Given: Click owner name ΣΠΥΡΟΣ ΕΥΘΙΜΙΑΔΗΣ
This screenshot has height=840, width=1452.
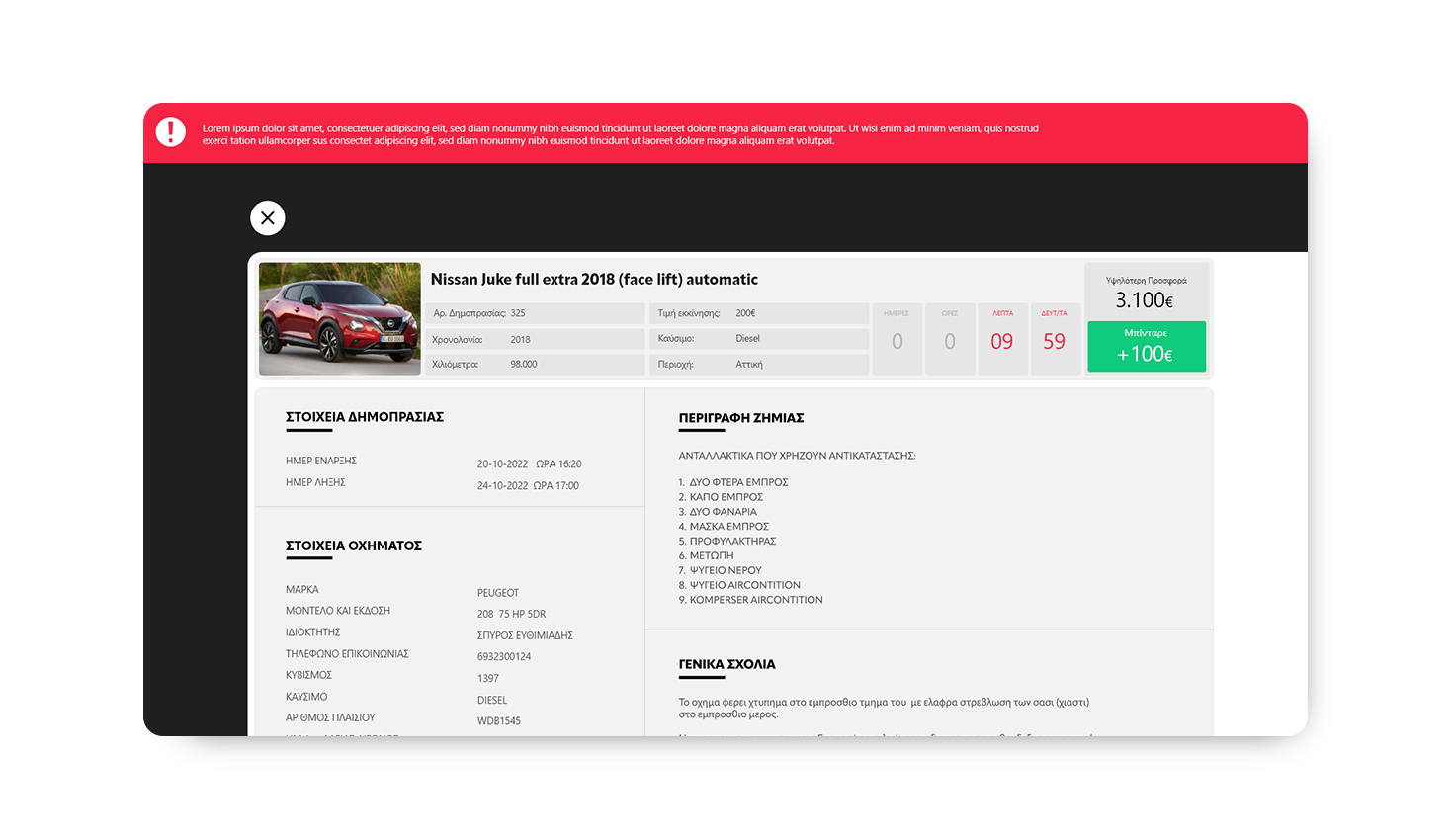Looking at the screenshot, I should coord(525,635).
